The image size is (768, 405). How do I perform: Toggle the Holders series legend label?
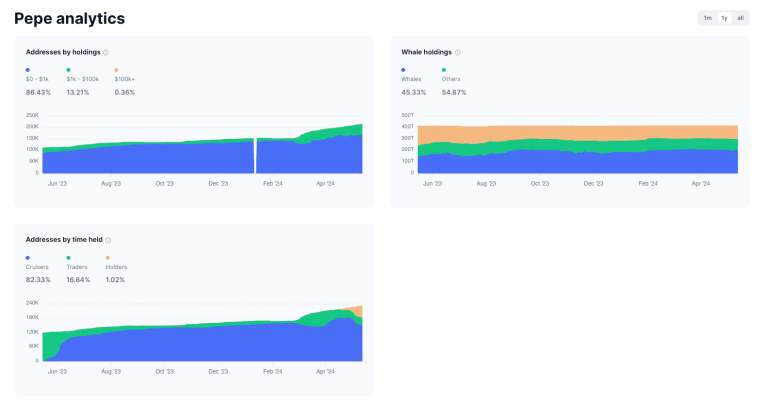116,267
